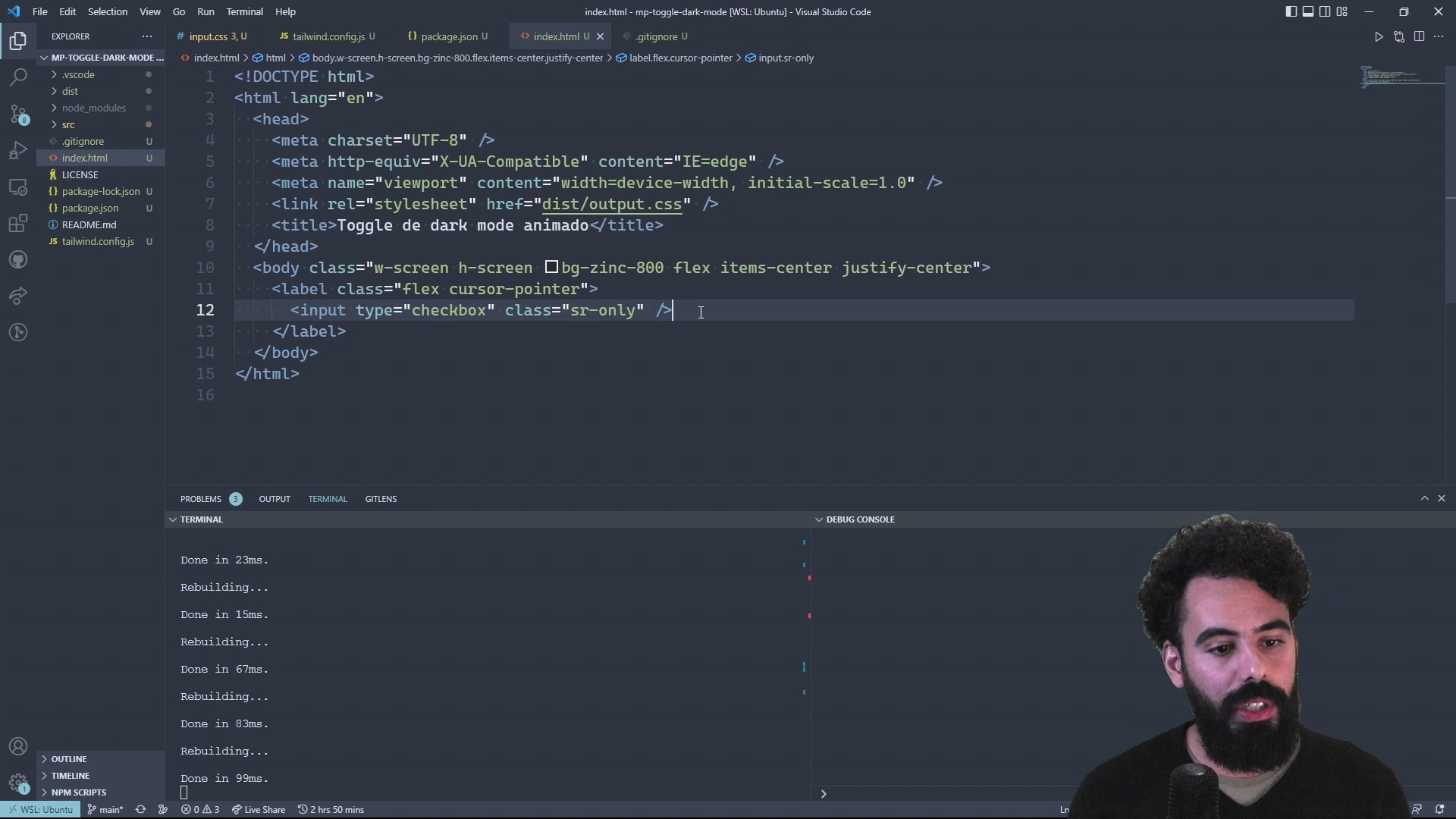
Task: Click the Run file play icon
Action: (x=1379, y=36)
